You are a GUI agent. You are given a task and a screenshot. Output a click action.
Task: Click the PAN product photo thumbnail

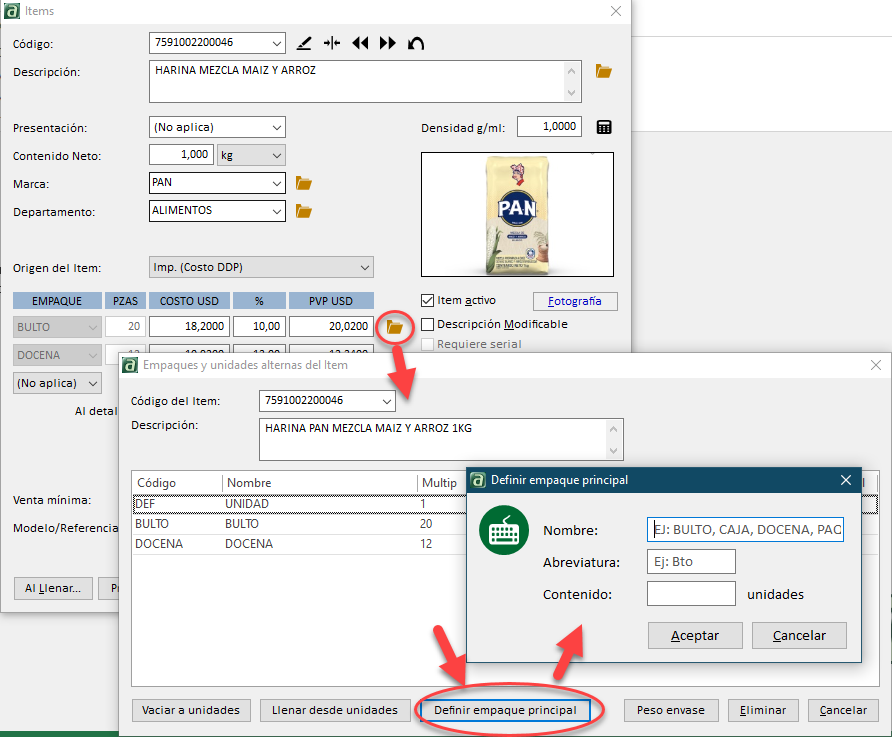(517, 214)
